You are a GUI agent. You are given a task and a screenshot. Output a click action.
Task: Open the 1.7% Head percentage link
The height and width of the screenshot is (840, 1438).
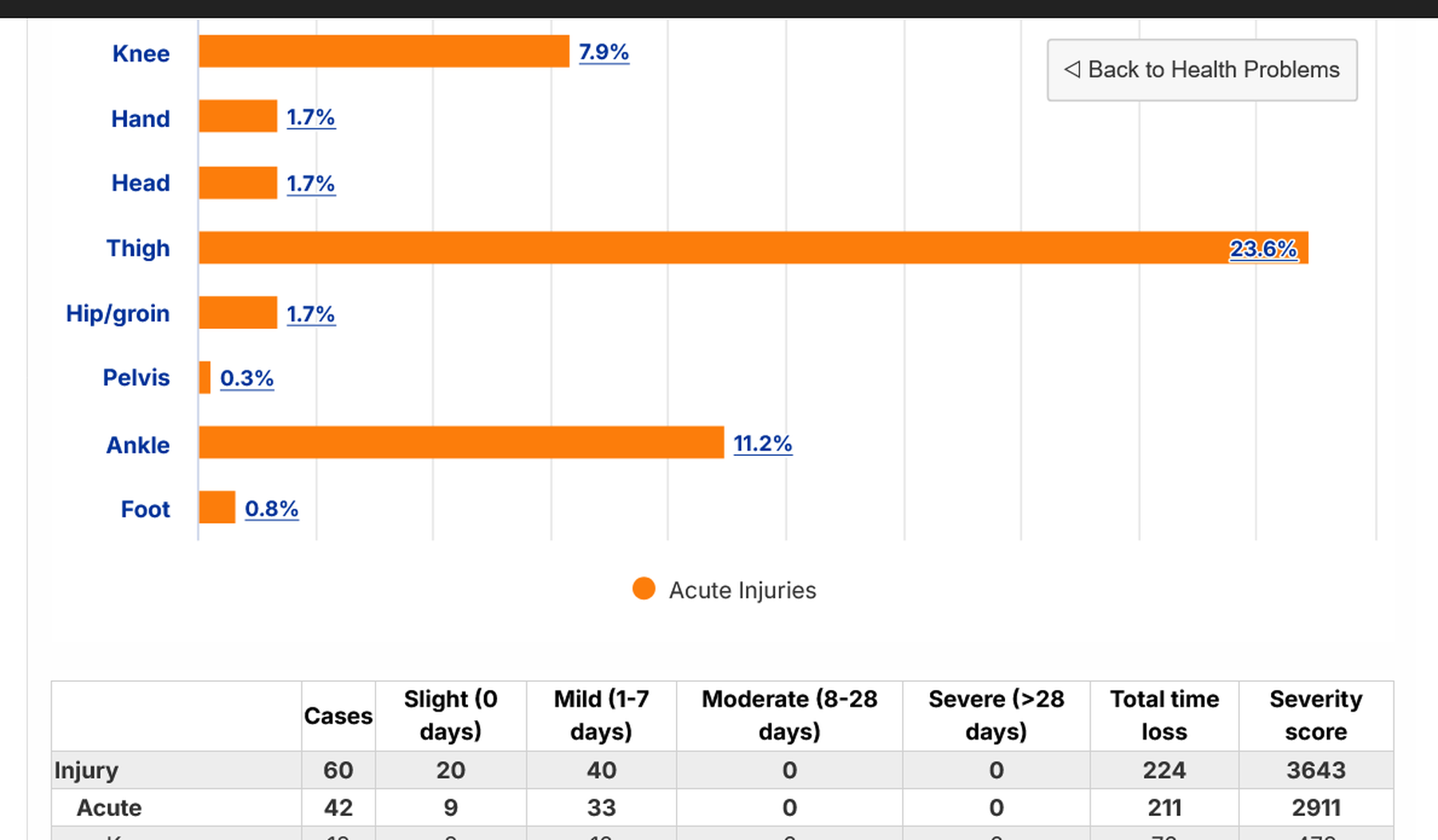[x=311, y=184]
